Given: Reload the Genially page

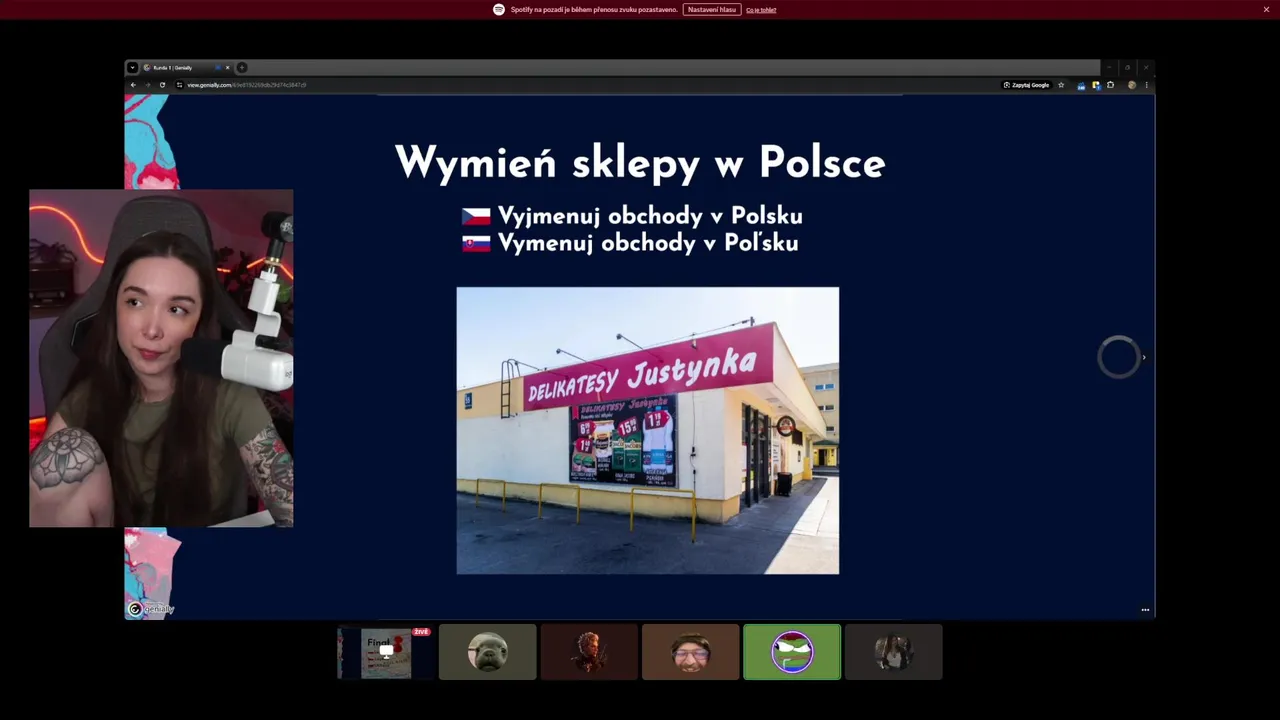Looking at the screenshot, I should pos(162,85).
